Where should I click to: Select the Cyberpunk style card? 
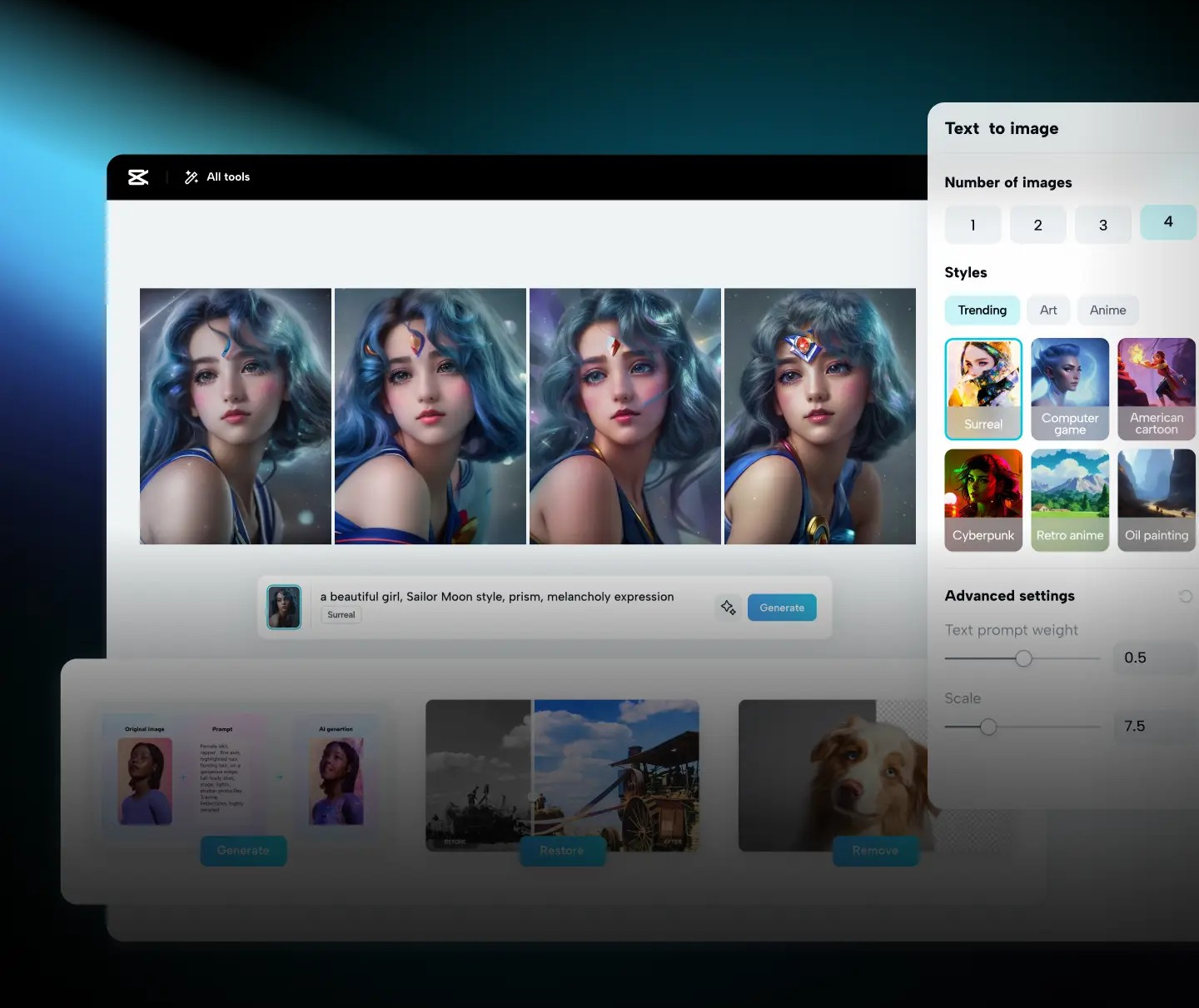point(983,500)
